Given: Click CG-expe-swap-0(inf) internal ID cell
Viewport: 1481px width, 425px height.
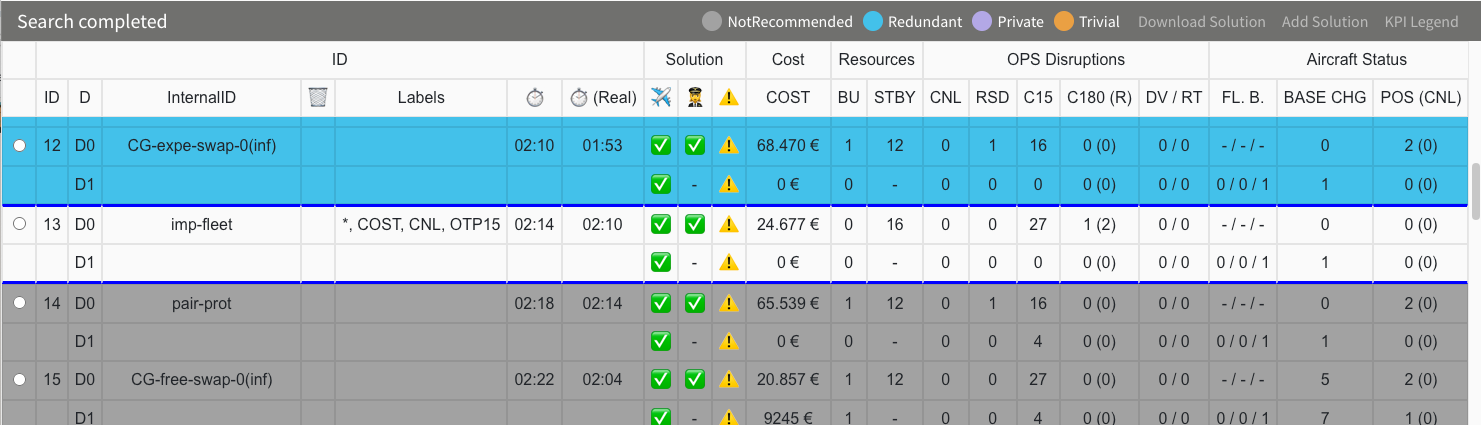Looking at the screenshot, I should (x=202, y=146).
